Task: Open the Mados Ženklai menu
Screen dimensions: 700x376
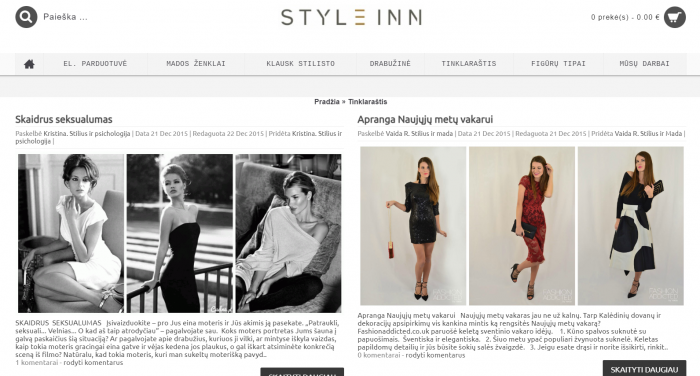Action: click(196, 64)
